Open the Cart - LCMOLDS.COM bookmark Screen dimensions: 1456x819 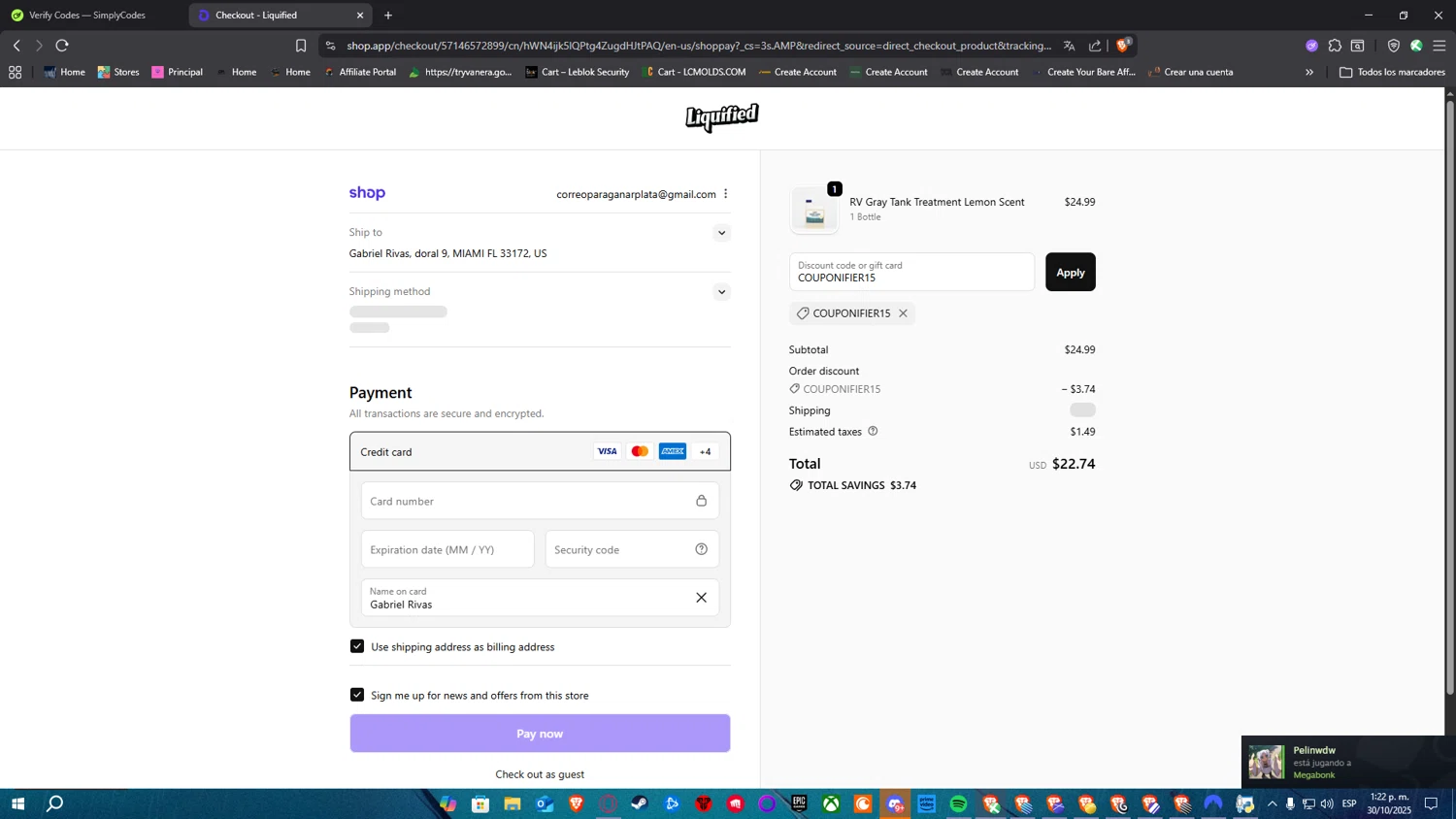(694, 72)
